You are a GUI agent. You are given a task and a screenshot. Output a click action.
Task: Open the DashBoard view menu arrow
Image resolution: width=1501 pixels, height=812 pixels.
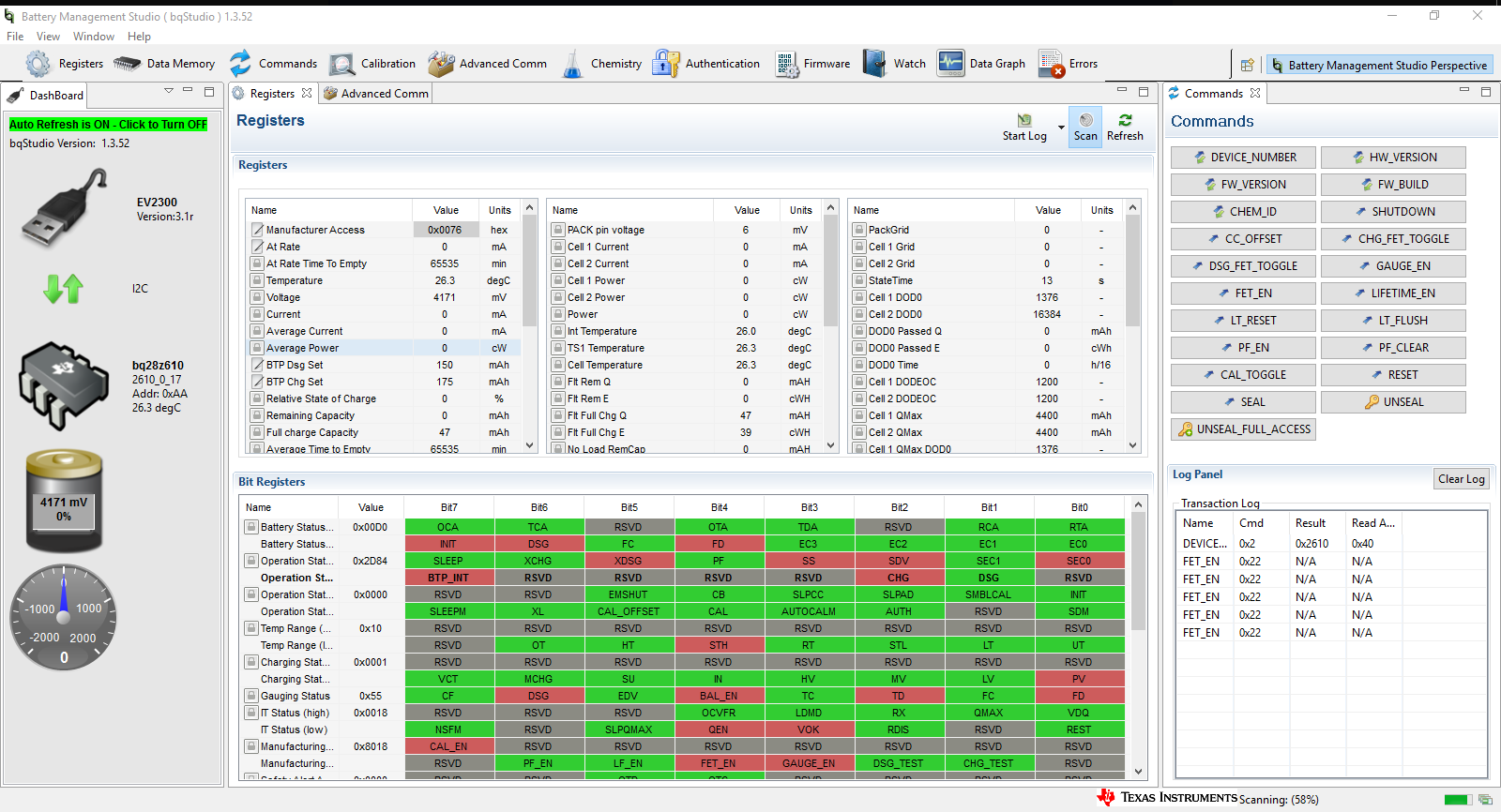[169, 91]
